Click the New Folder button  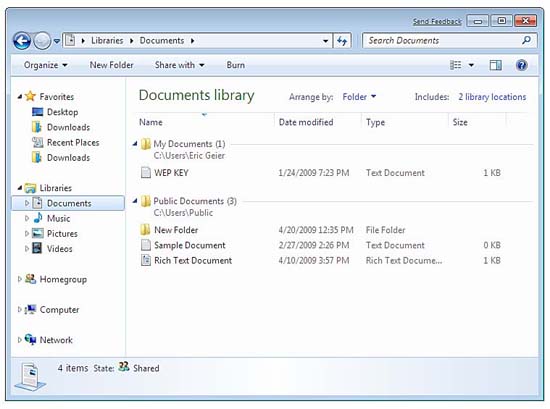click(x=111, y=65)
